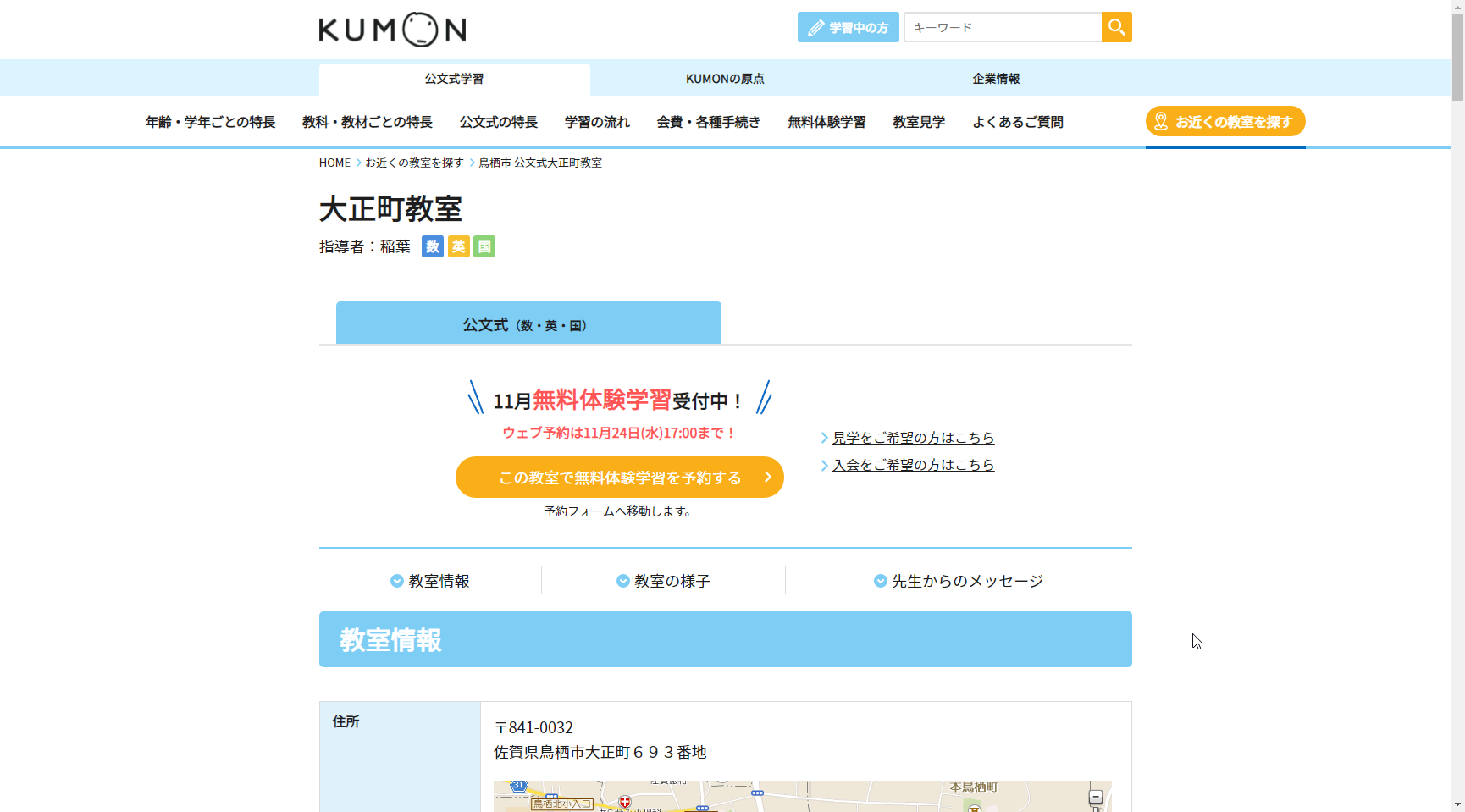
Task: Open 学習の流れ menu item
Action: [597, 122]
